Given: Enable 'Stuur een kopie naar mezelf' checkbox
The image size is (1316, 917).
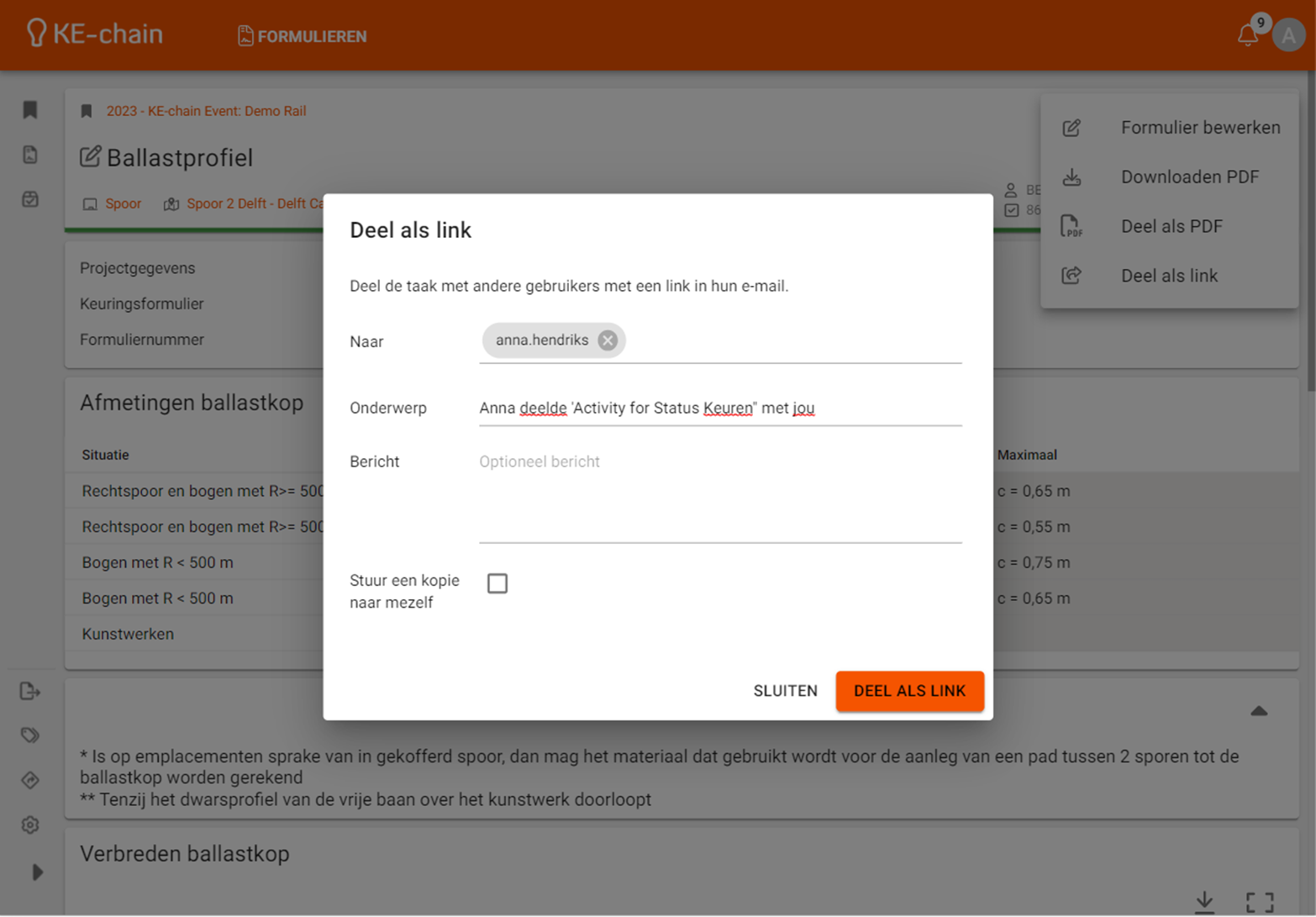Looking at the screenshot, I should click(x=497, y=583).
